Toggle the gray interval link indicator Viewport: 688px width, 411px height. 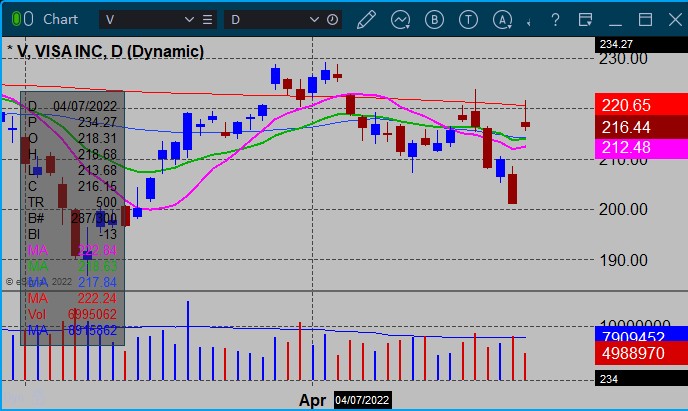tap(28, 19)
